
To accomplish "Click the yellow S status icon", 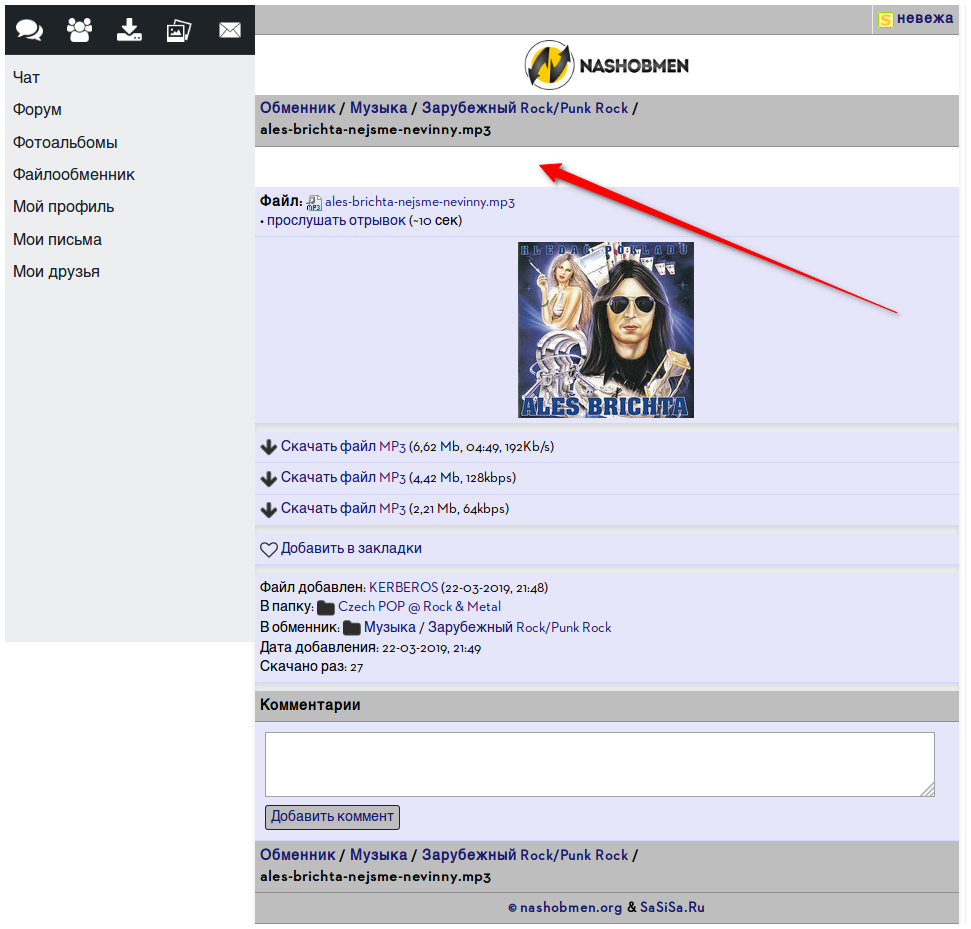I will tap(886, 20).
